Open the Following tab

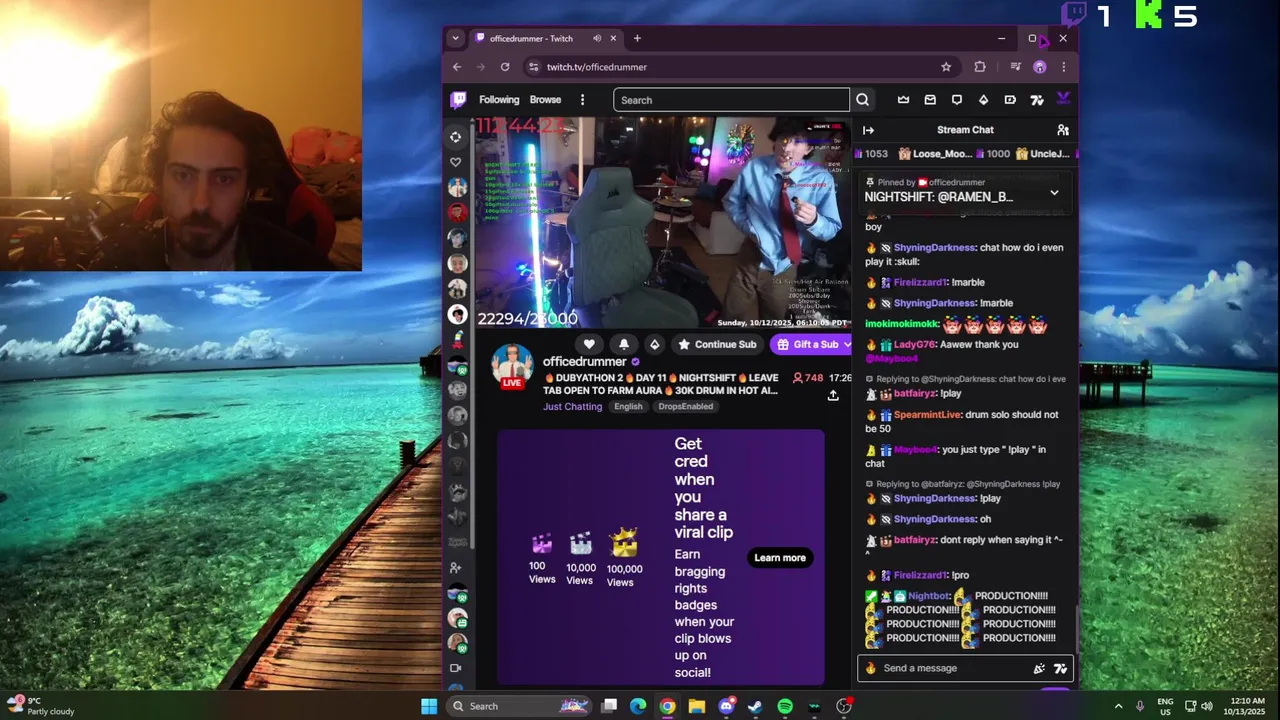point(499,100)
